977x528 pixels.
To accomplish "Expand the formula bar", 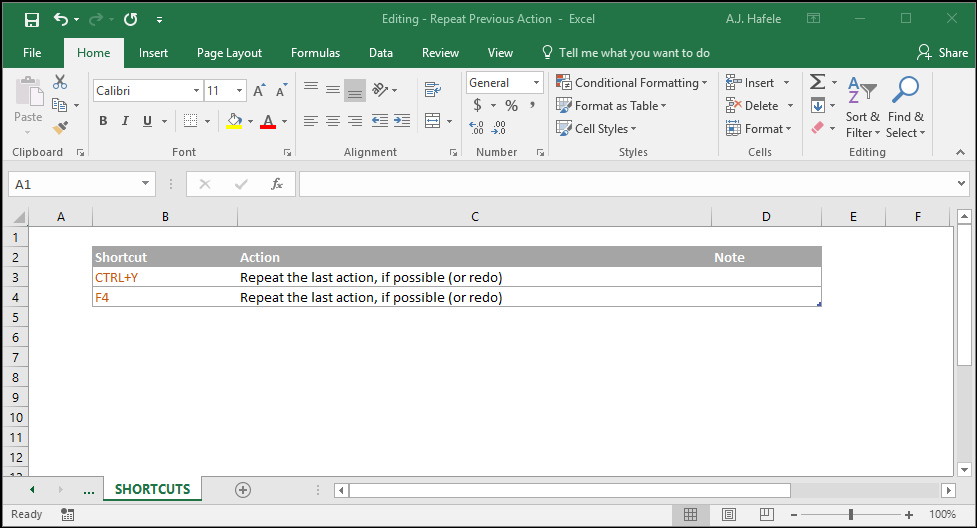I will pos(961,184).
